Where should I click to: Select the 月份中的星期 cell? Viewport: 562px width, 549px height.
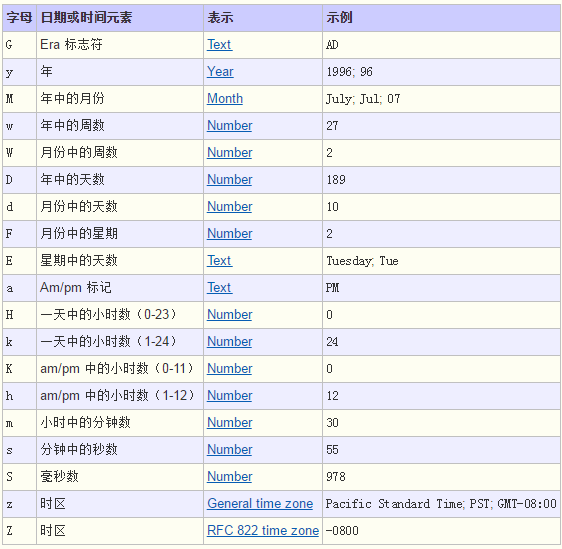click(120, 234)
